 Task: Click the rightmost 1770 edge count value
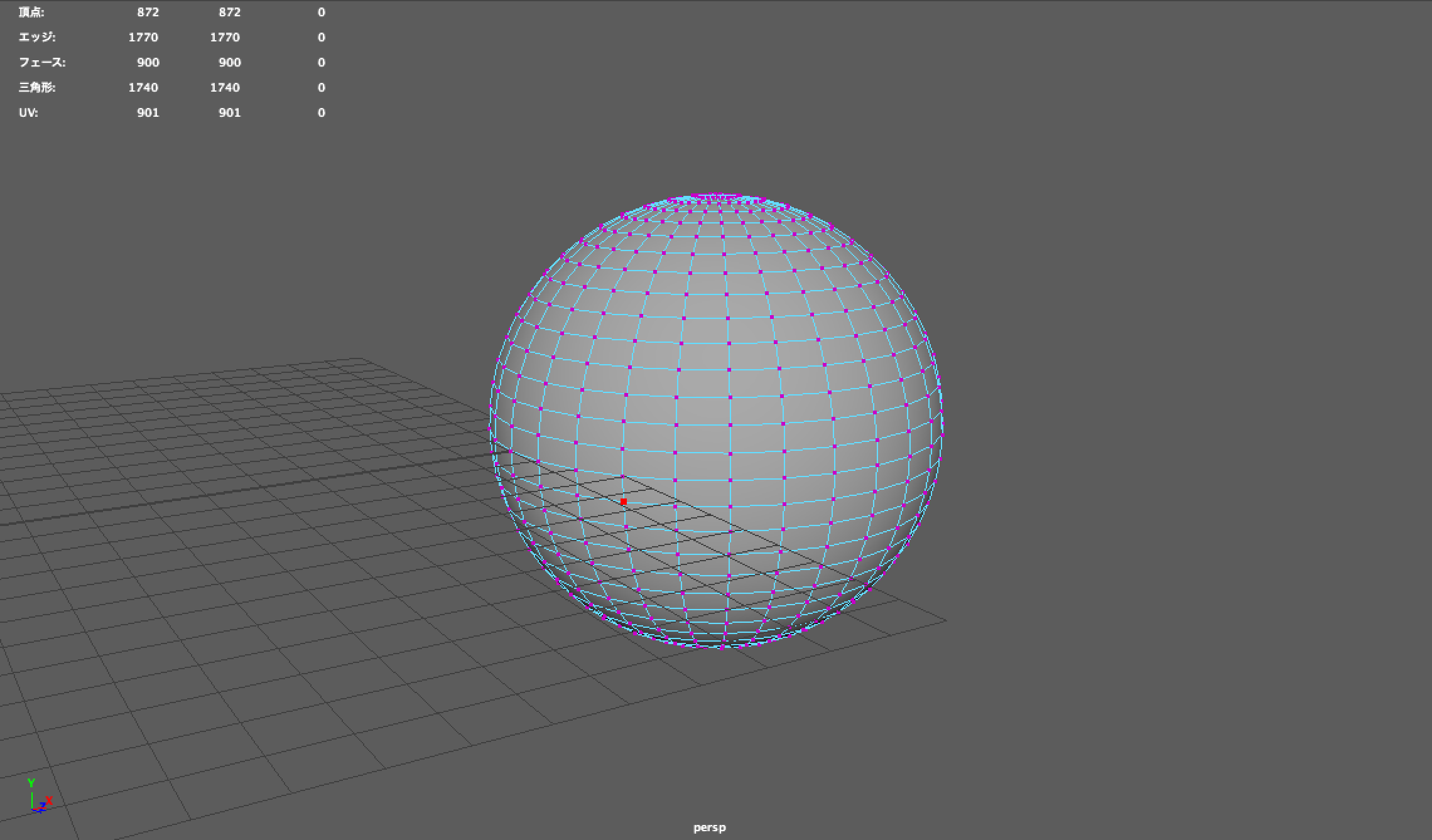click(225, 38)
